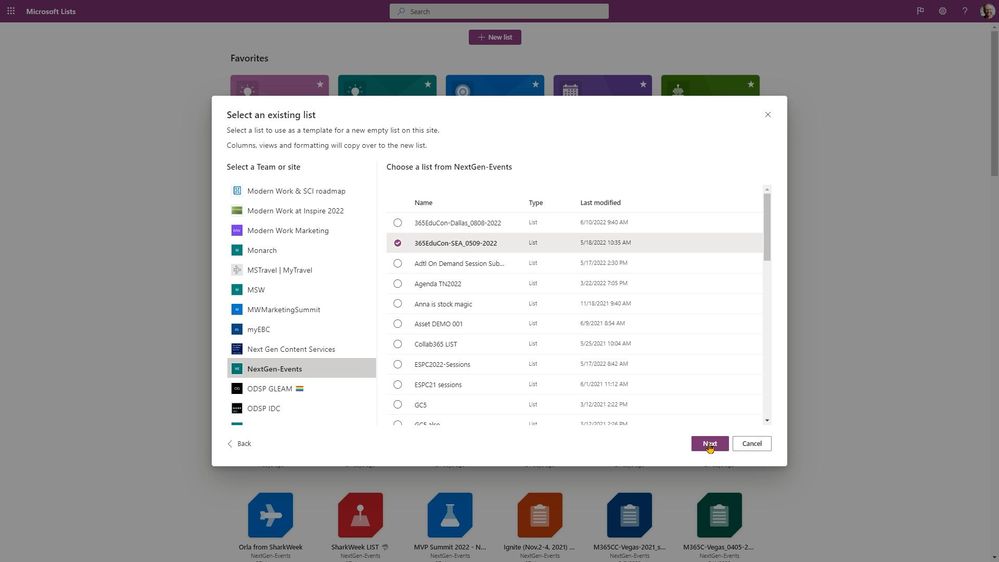The height and width of the screenshot is (562, 999).
Task: Click the feedback flag icon in header
Action: 920,11
